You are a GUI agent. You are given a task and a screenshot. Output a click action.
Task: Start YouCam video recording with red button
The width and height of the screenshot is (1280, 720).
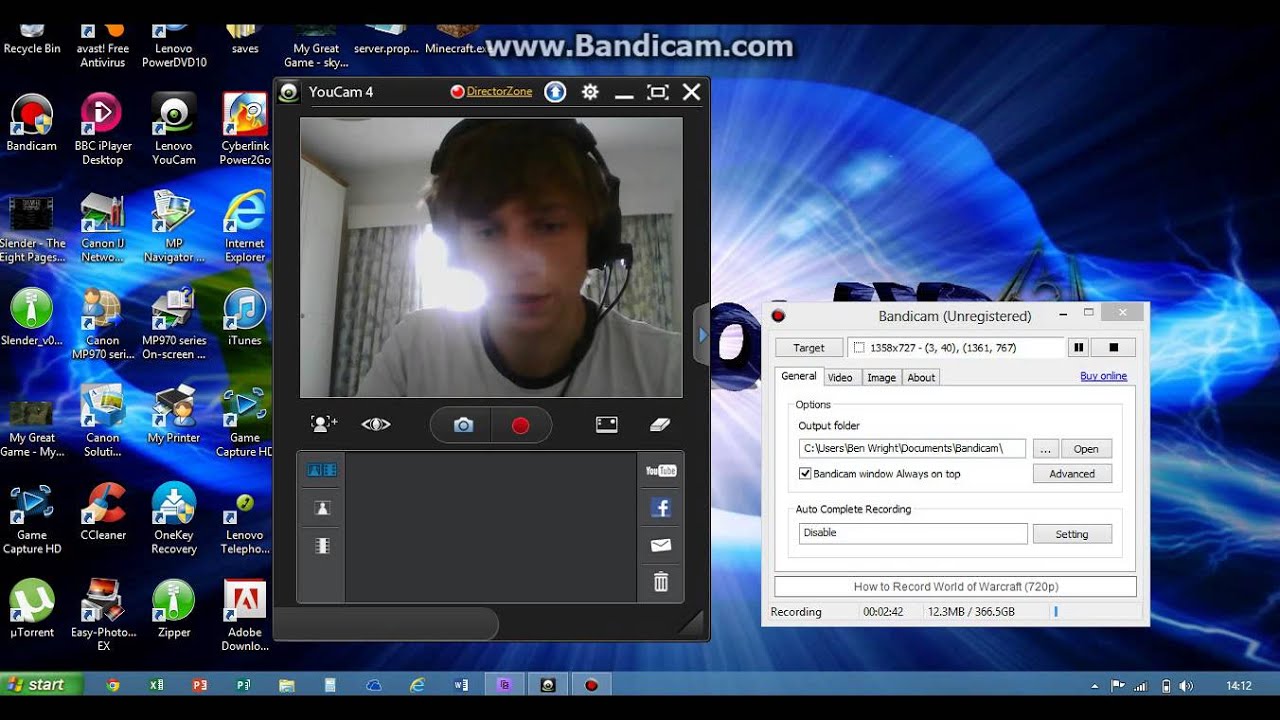[520, 425]
